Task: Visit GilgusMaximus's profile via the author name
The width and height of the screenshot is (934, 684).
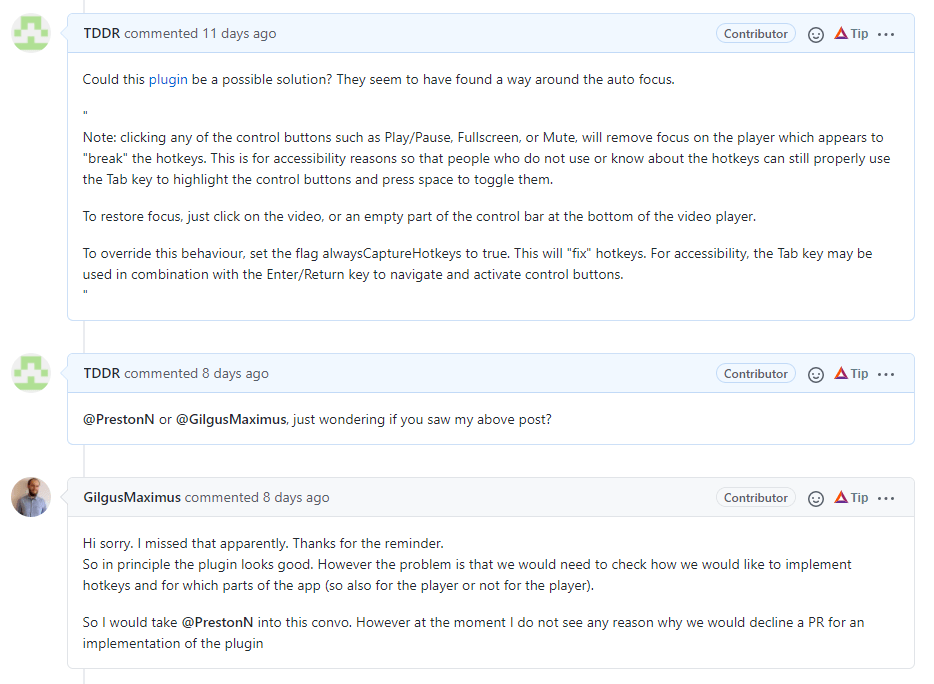Action: [132, 498]
